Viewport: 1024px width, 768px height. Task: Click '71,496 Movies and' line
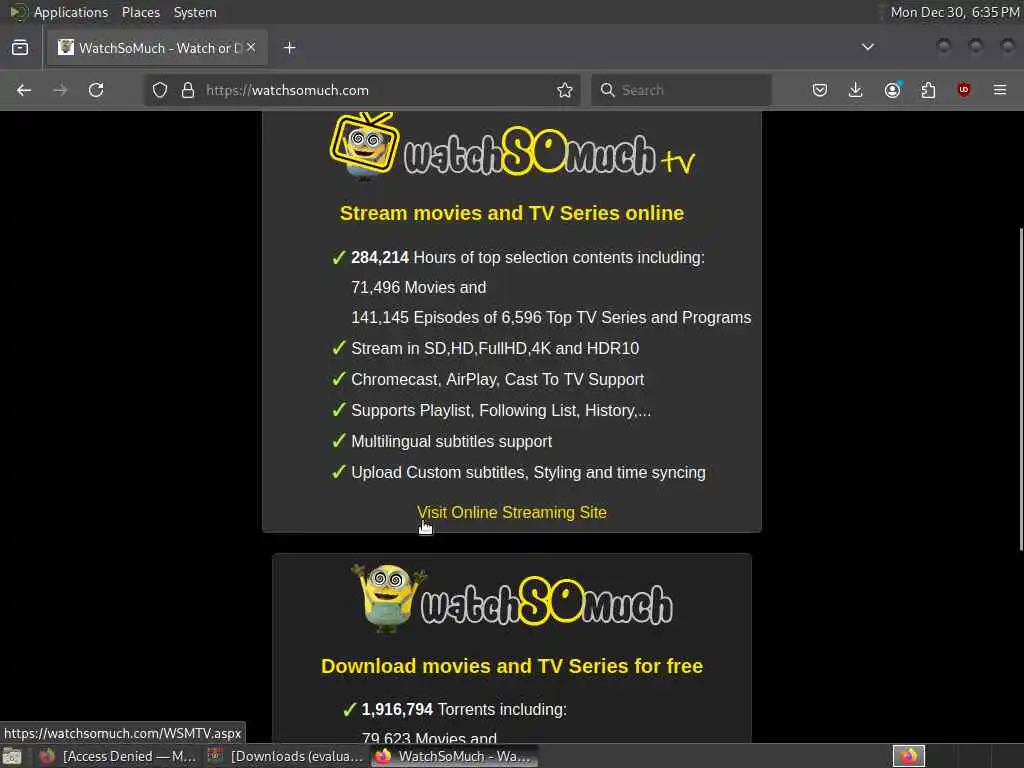click(x=419, y=287)
